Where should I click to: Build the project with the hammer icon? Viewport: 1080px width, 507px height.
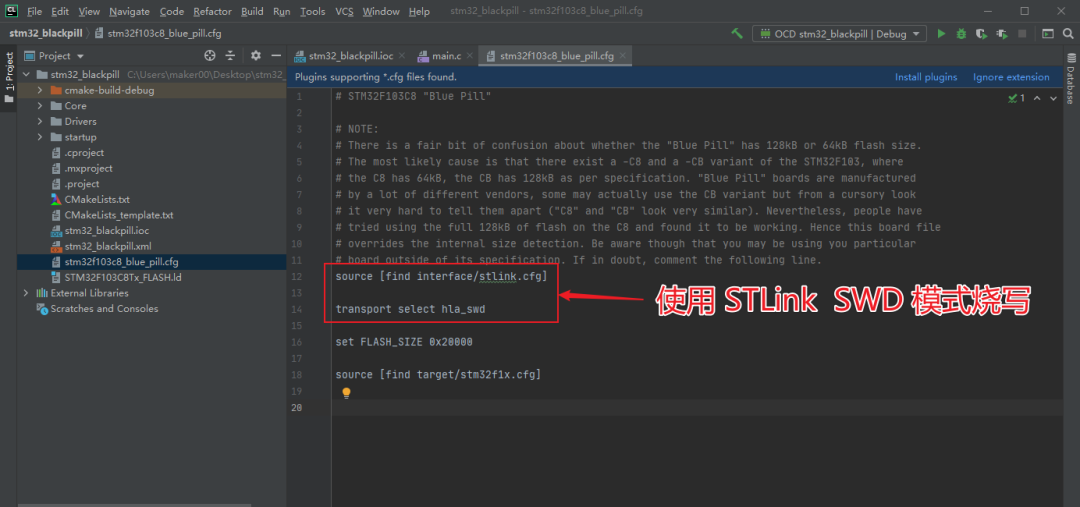tap(737, 33)
